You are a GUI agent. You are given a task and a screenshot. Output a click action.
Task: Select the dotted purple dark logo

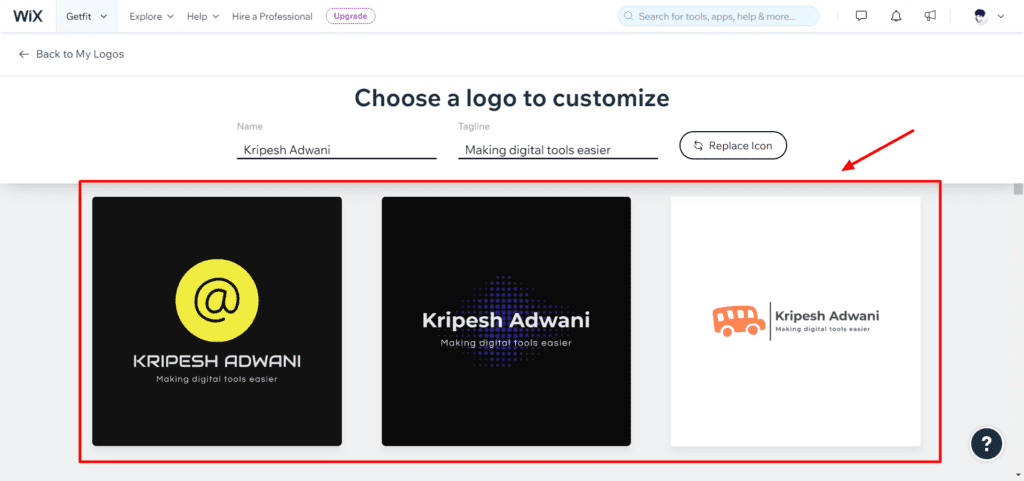point(506,321)
